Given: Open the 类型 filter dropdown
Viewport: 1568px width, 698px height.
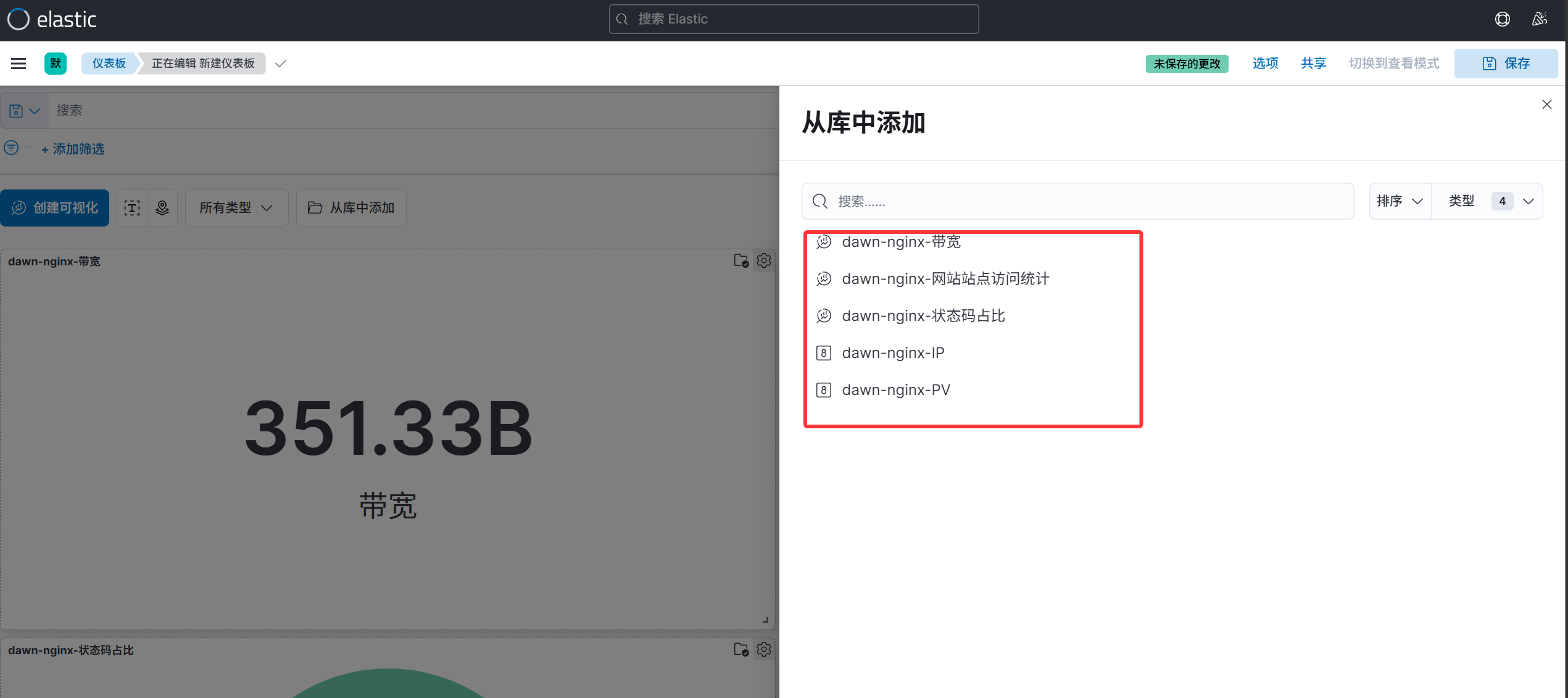Looking at the screenshot, I should (x=1489, y=201).
